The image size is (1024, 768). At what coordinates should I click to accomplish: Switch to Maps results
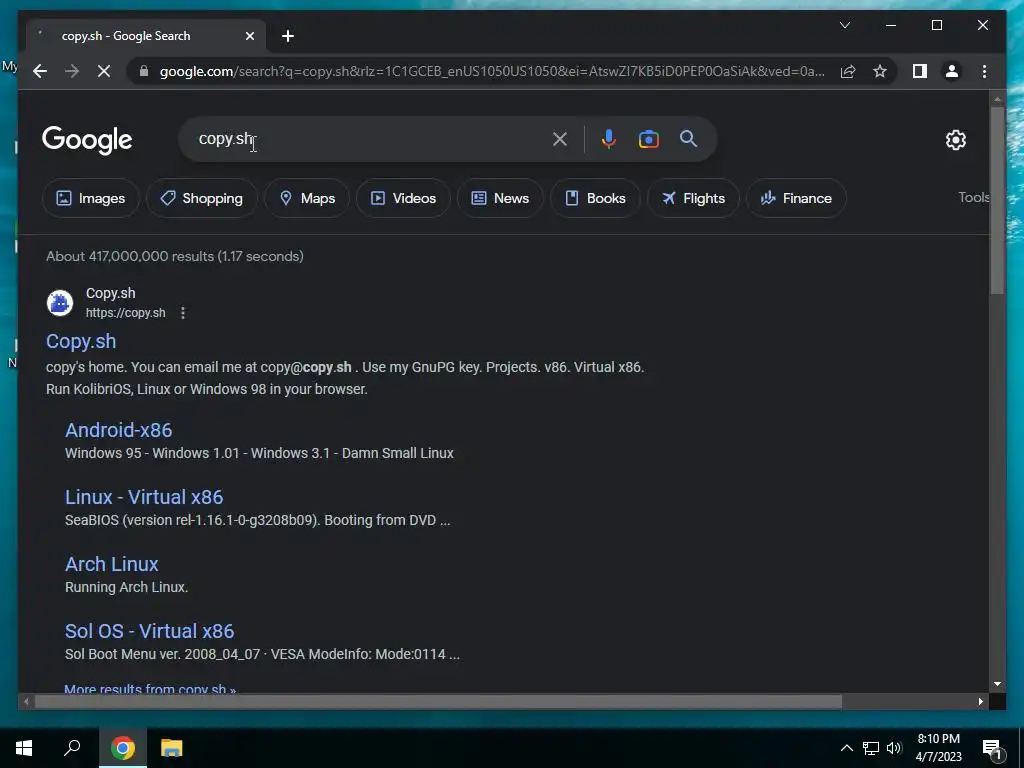pyautogui.click(x=307, y=198)
